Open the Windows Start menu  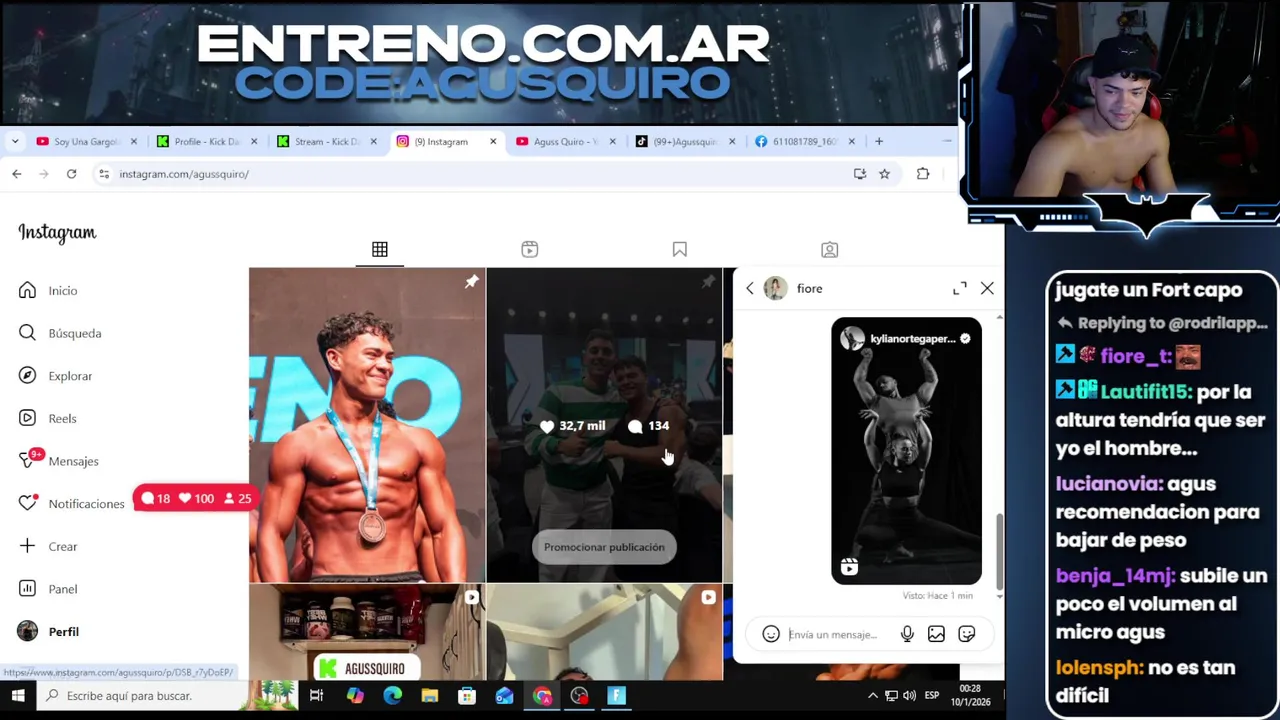[x=18, y=696]
